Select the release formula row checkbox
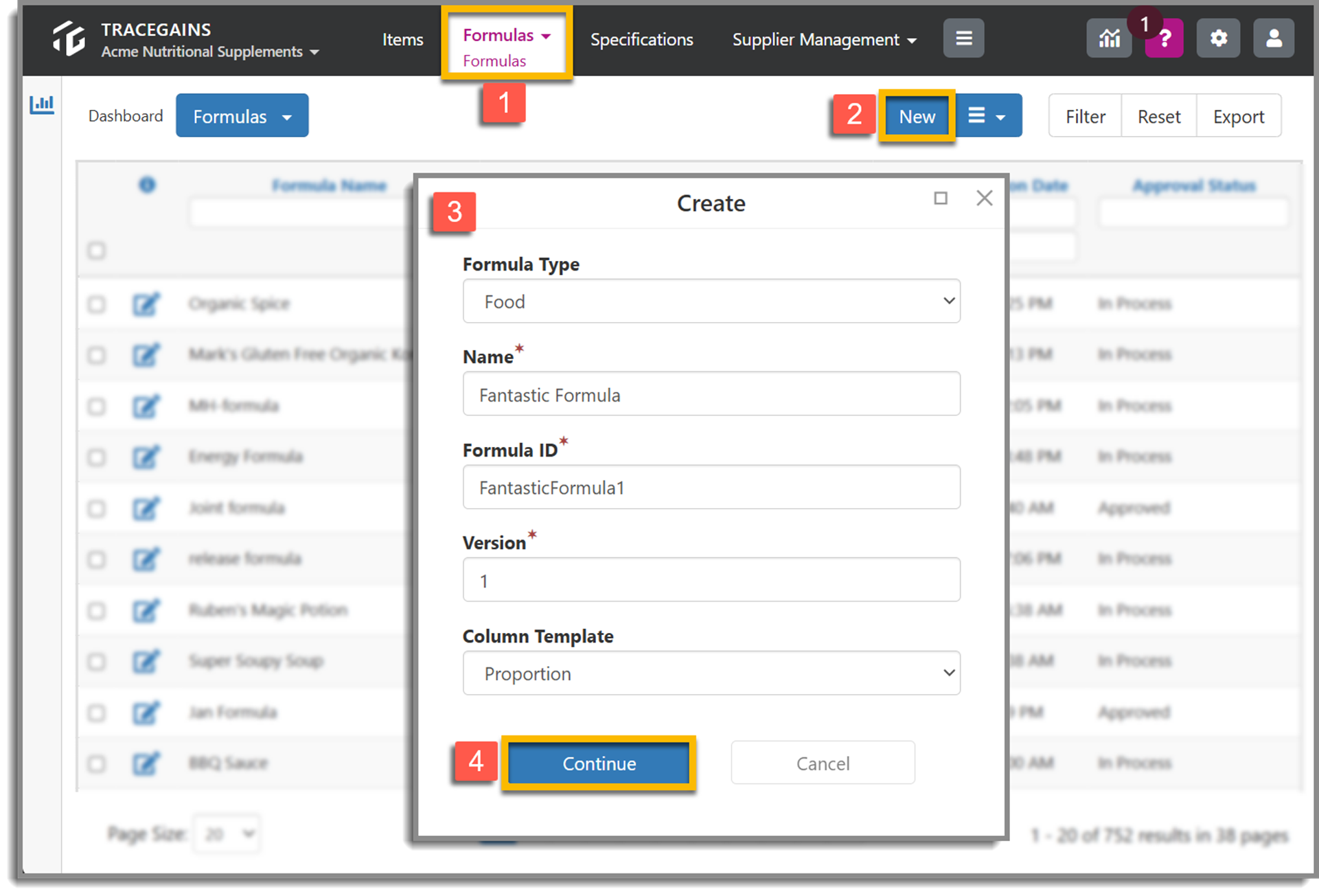The width and height of the screenshot is (1319, 896). [97, 560]
